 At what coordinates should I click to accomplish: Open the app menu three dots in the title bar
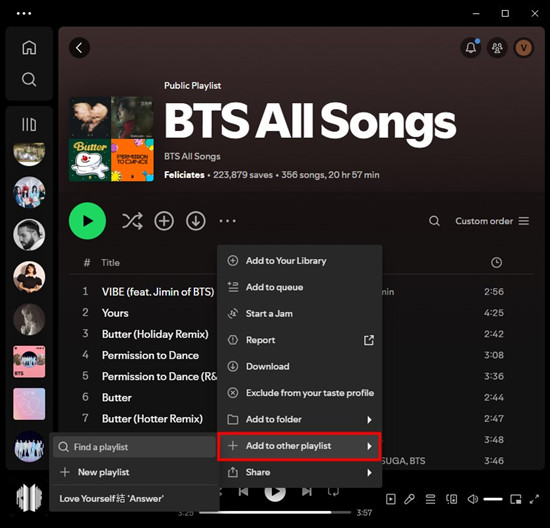pos(24,13)
